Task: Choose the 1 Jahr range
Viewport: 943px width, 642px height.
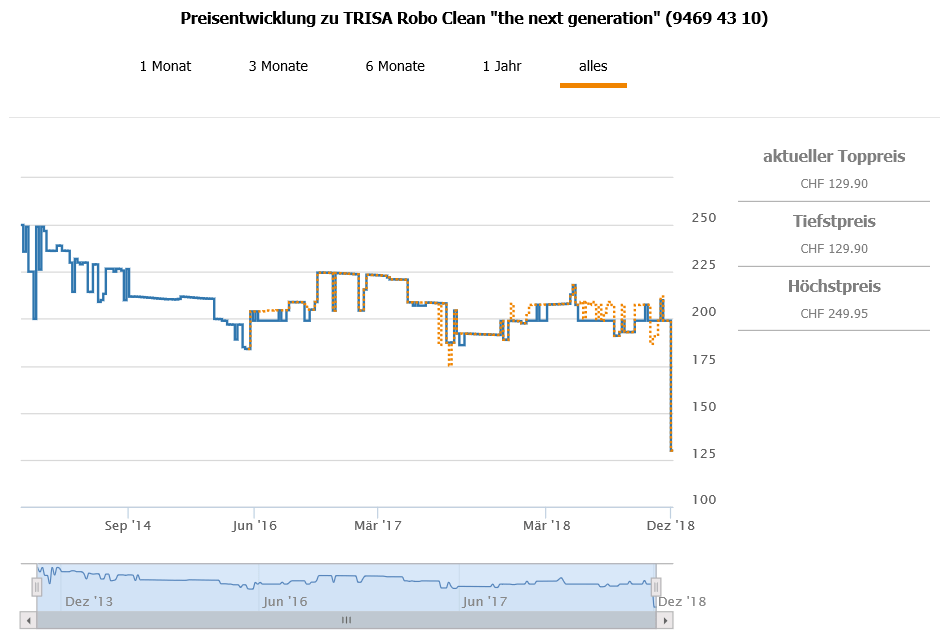Action: tap(502, 67)
